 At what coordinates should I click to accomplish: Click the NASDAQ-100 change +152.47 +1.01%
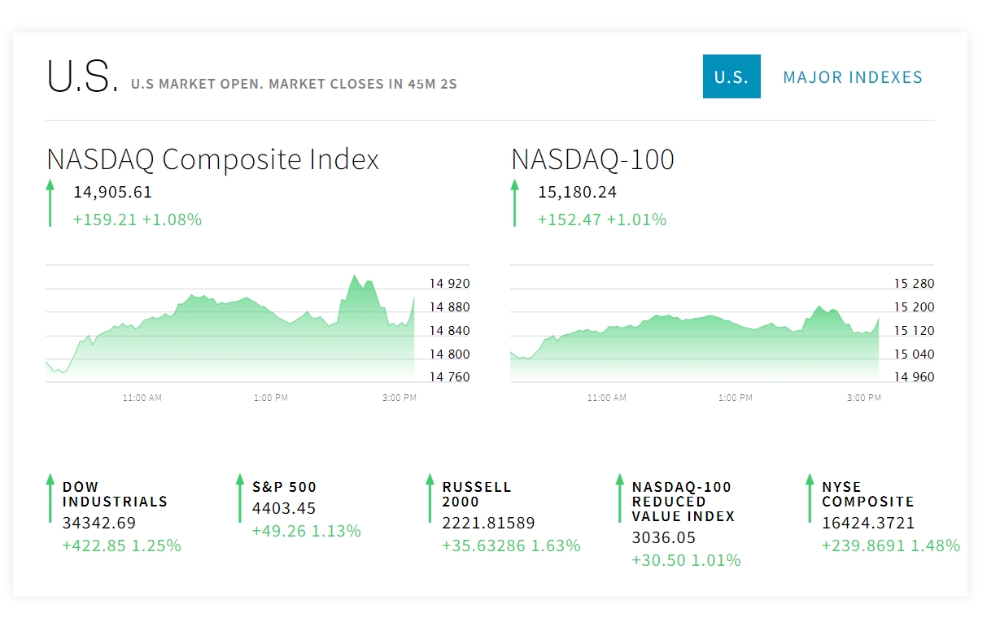point(602,219)
